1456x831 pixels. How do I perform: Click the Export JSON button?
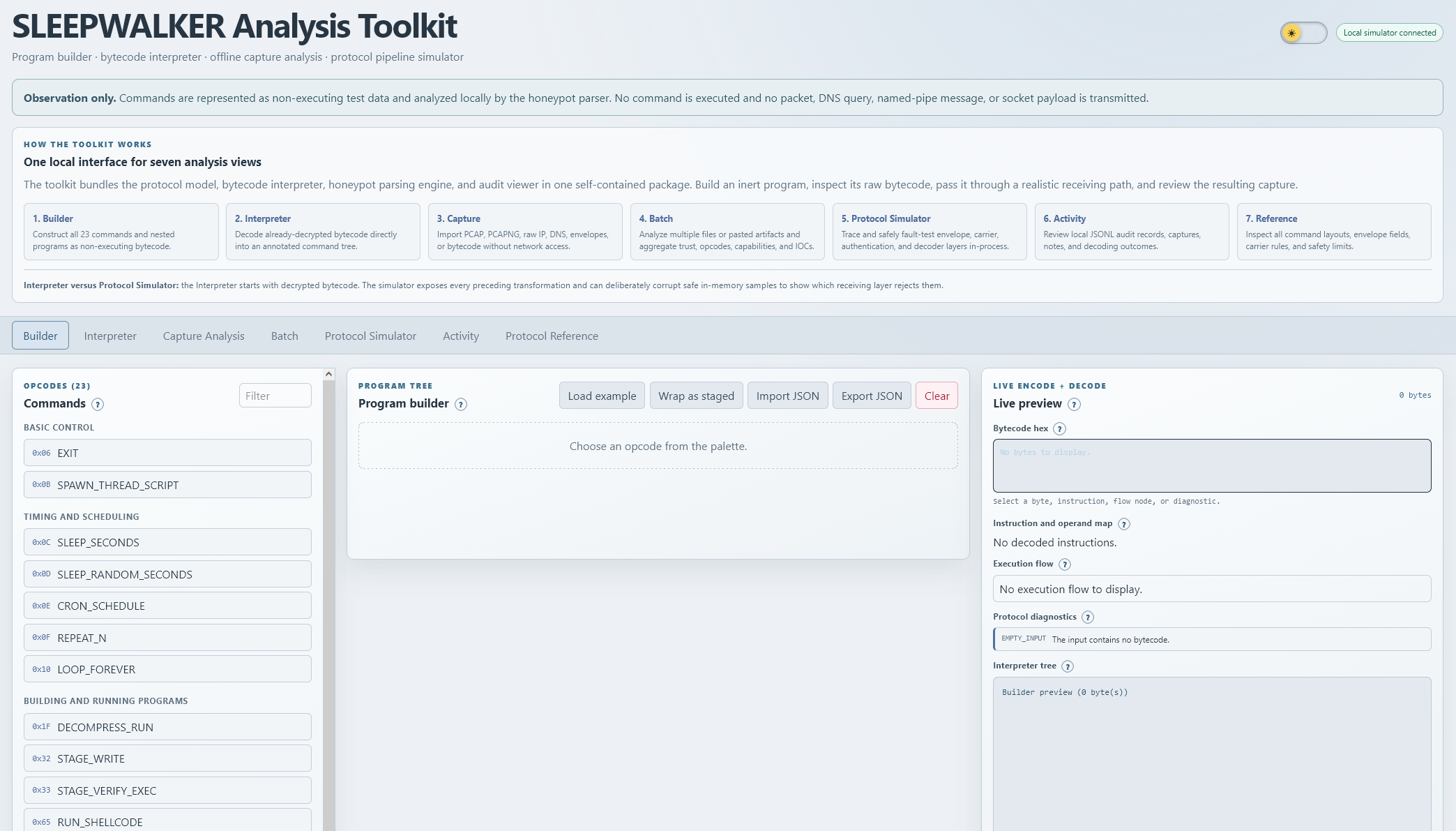(872, 396)
